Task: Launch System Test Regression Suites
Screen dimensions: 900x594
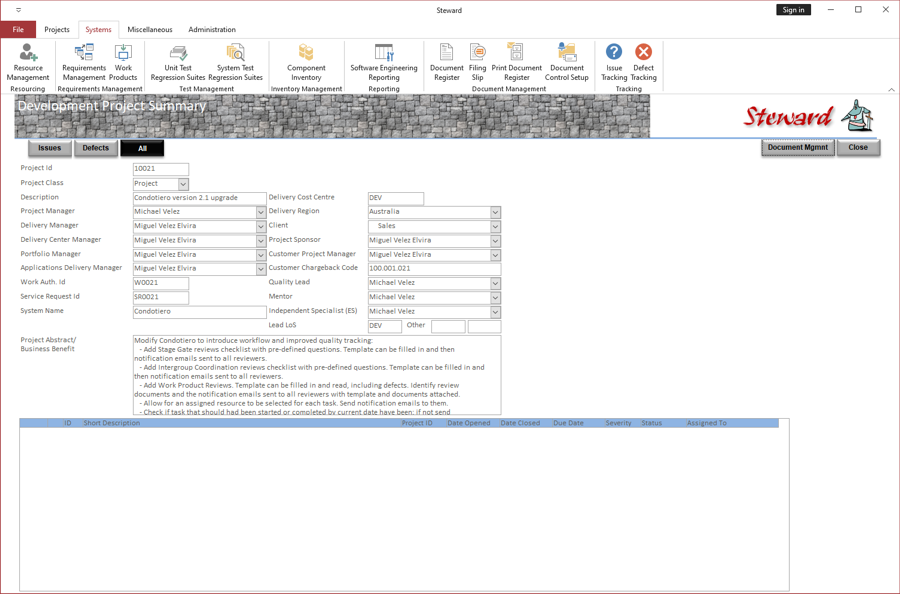Action: [x=235, y=62]
